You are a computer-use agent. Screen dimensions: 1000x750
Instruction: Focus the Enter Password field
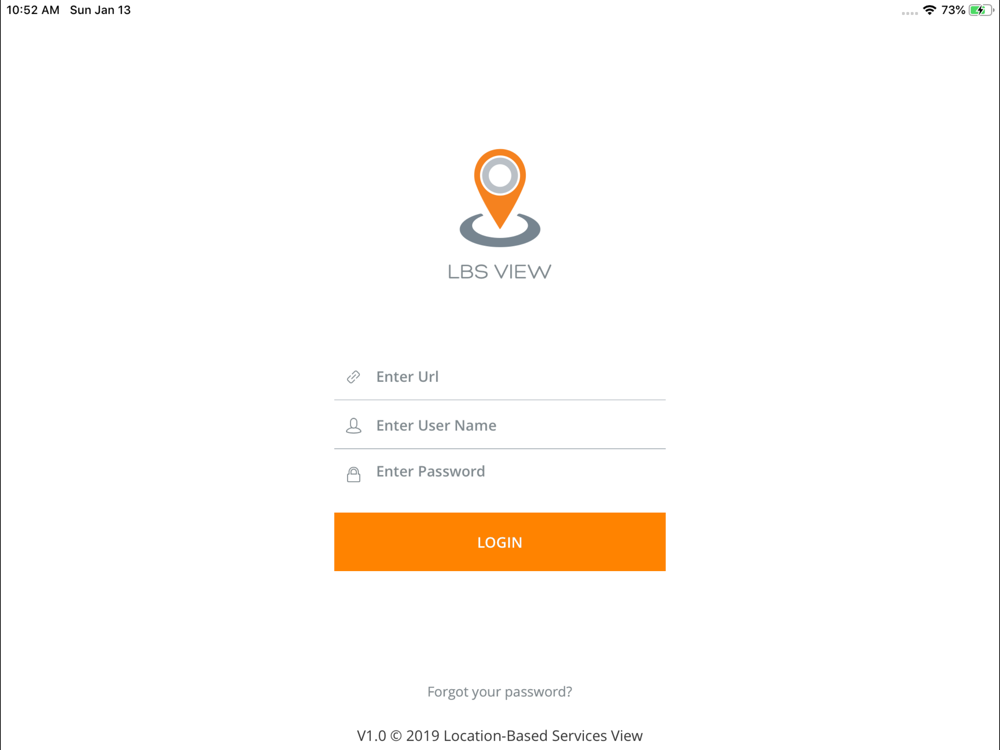500,471
